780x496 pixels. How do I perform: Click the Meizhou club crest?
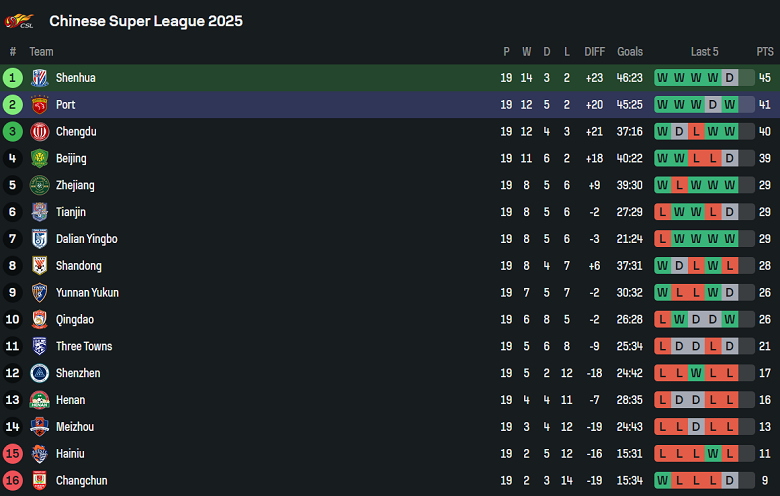tap(40, 427)
